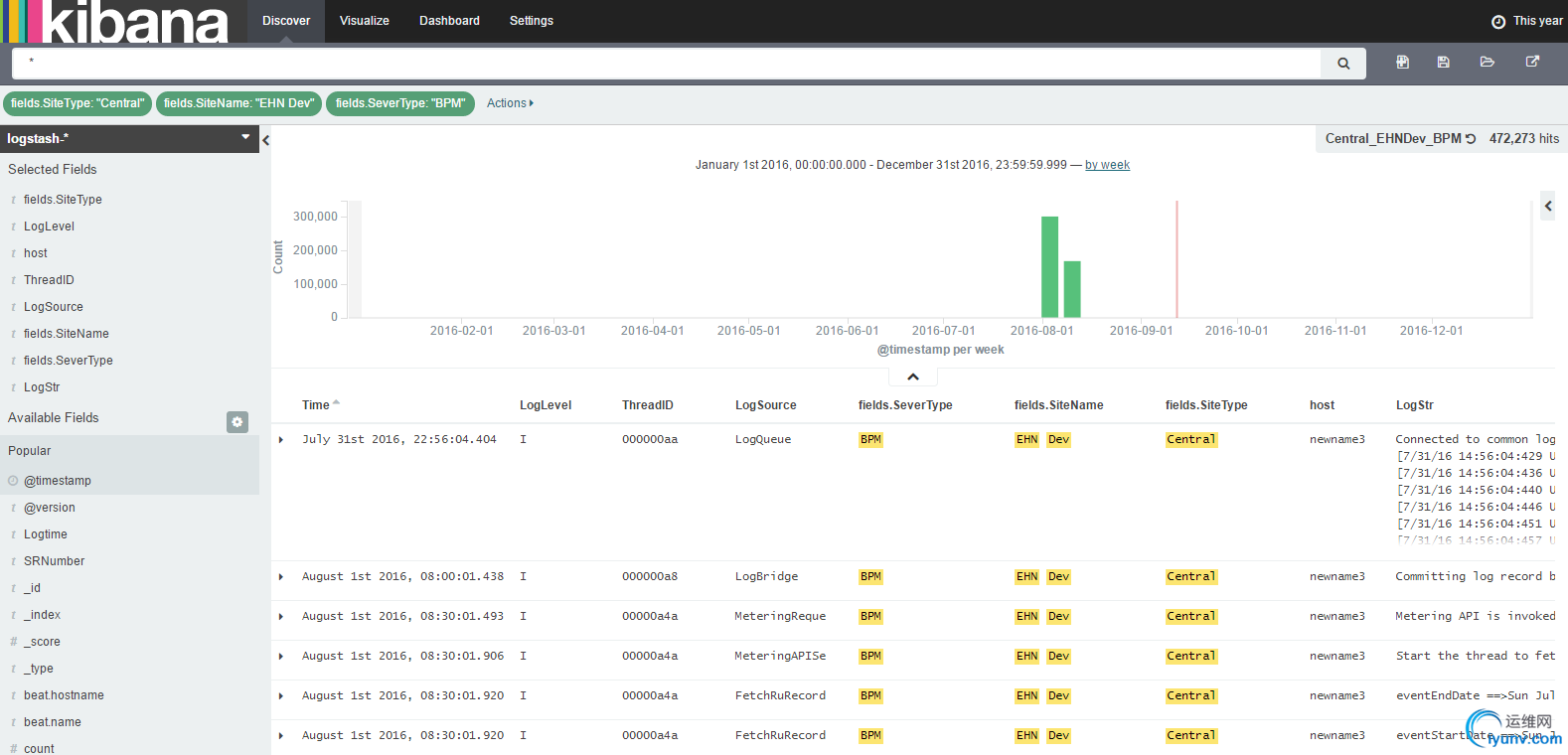
Task: Click the tall green histogram bar
Action: pyautogui.click(x=1049, y=266)
